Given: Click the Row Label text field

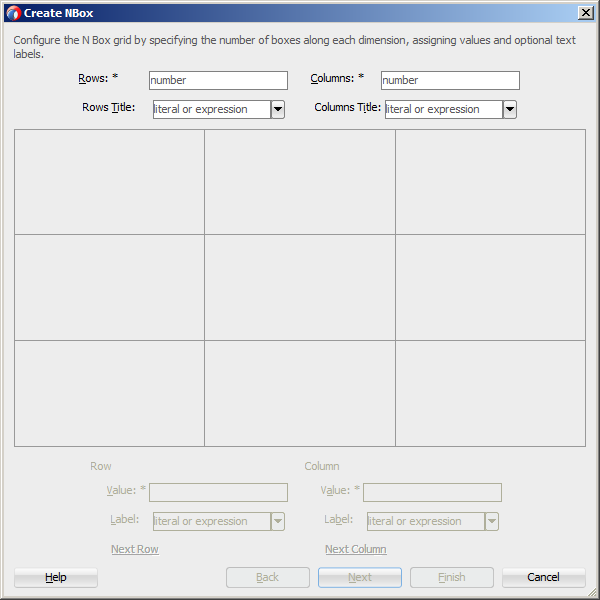Looking at the screenshot, I should 212,522.
